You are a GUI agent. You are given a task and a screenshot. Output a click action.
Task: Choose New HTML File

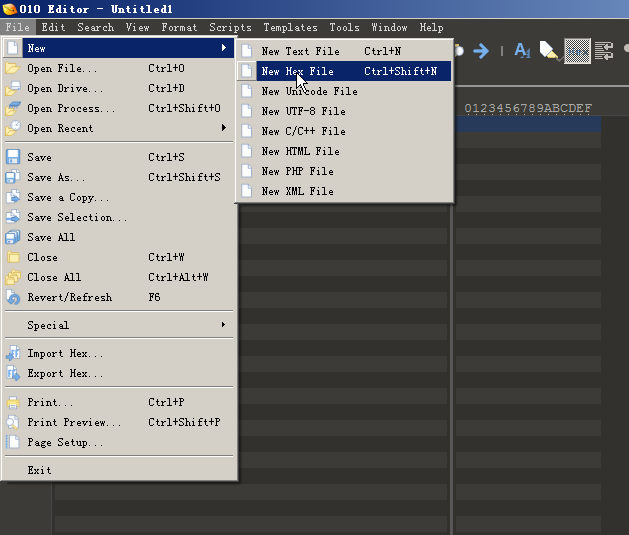[x=345, y=151]
